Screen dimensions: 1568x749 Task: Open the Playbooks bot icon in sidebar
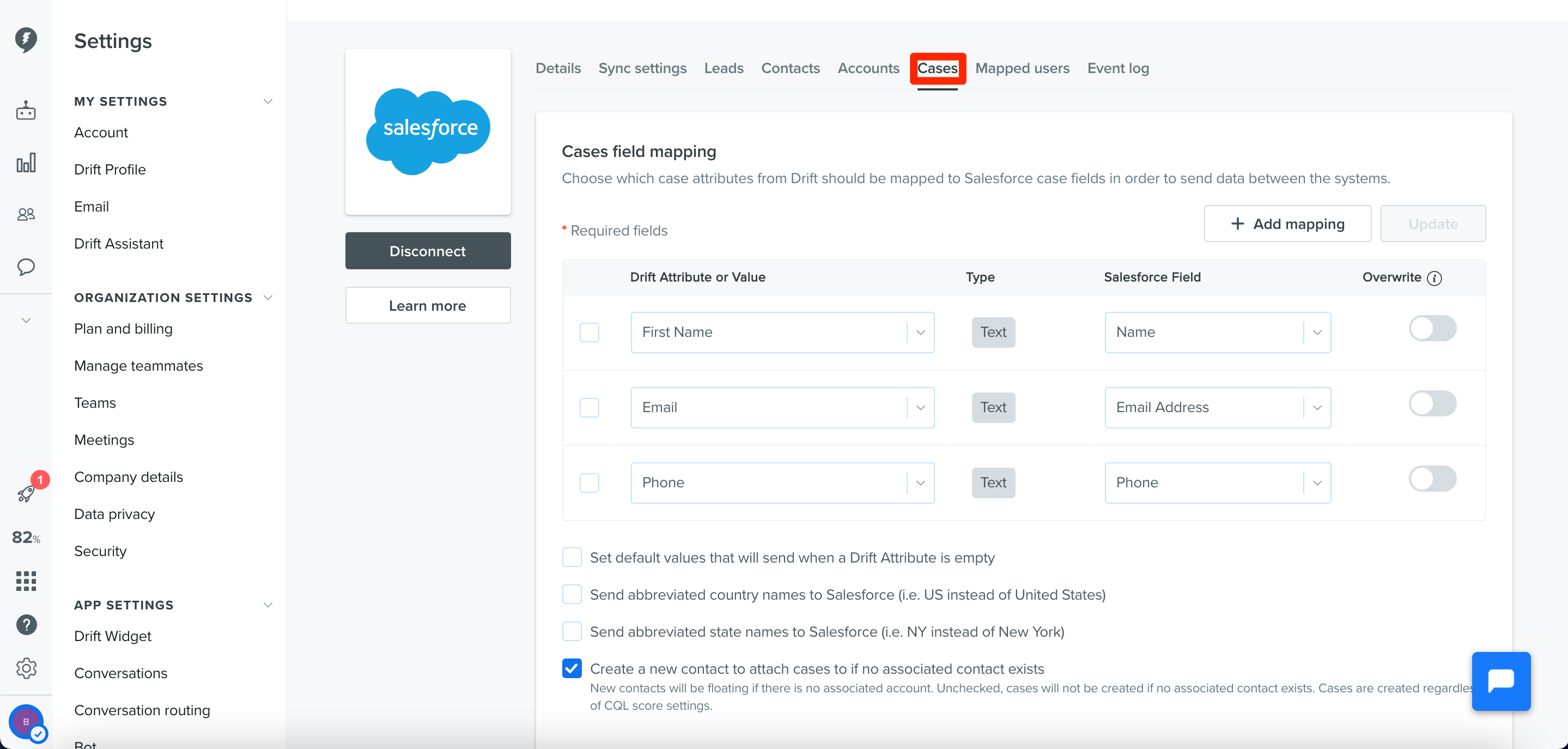click(x=26, y=111)
